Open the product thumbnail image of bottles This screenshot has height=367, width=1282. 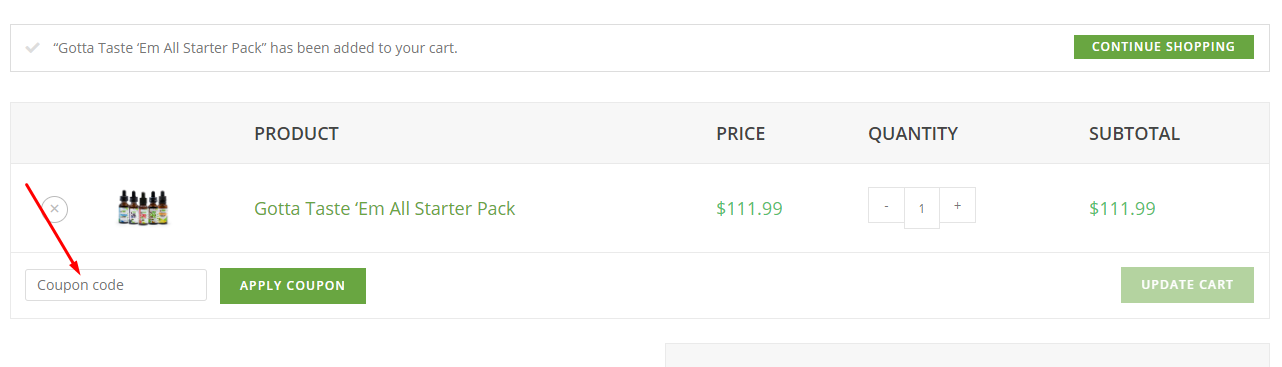[145, 208]
